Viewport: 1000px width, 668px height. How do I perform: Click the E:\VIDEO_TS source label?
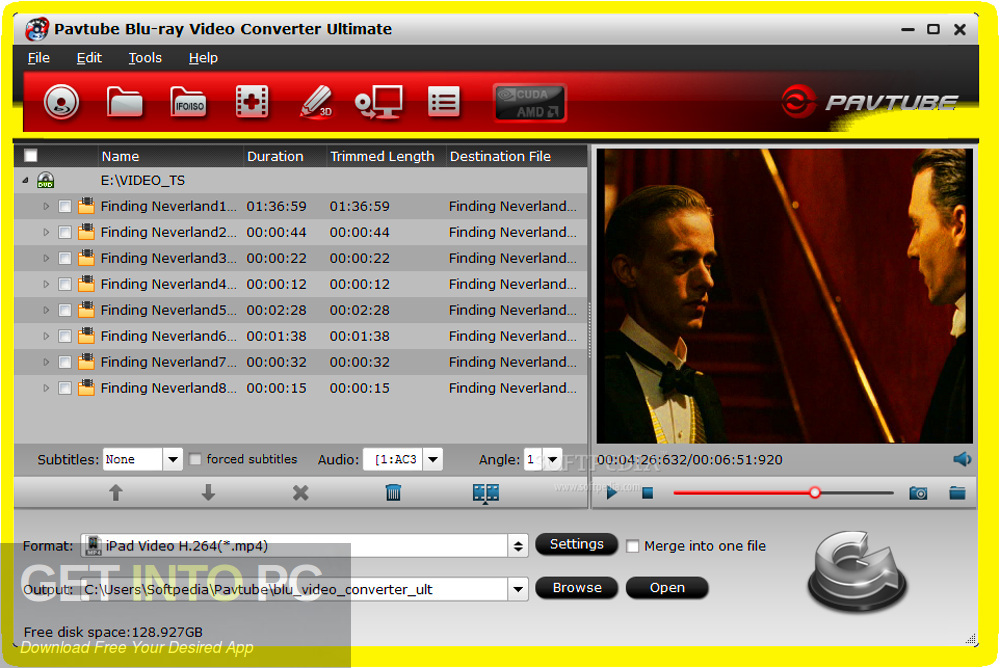coord(143,181)
